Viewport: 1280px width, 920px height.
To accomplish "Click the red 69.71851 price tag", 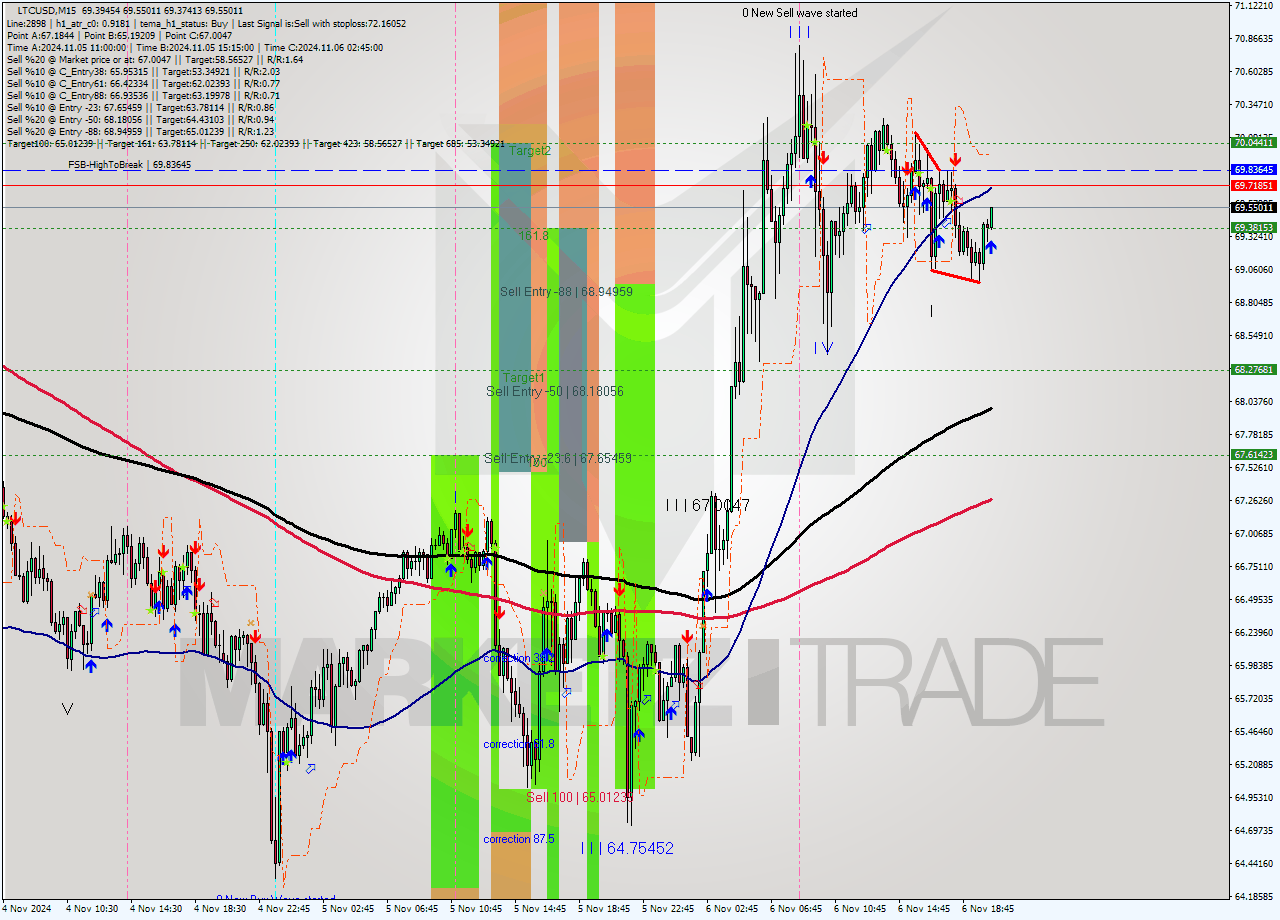I will pos(1254,186).
